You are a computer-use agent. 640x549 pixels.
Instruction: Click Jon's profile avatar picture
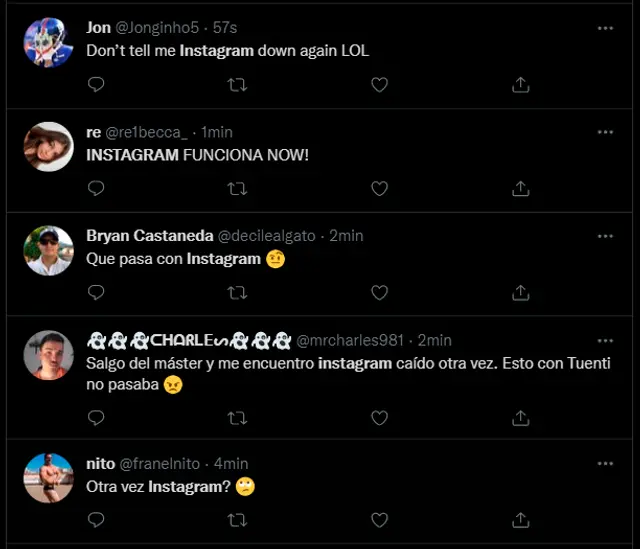pyautogui.click(x=49, y=42)
